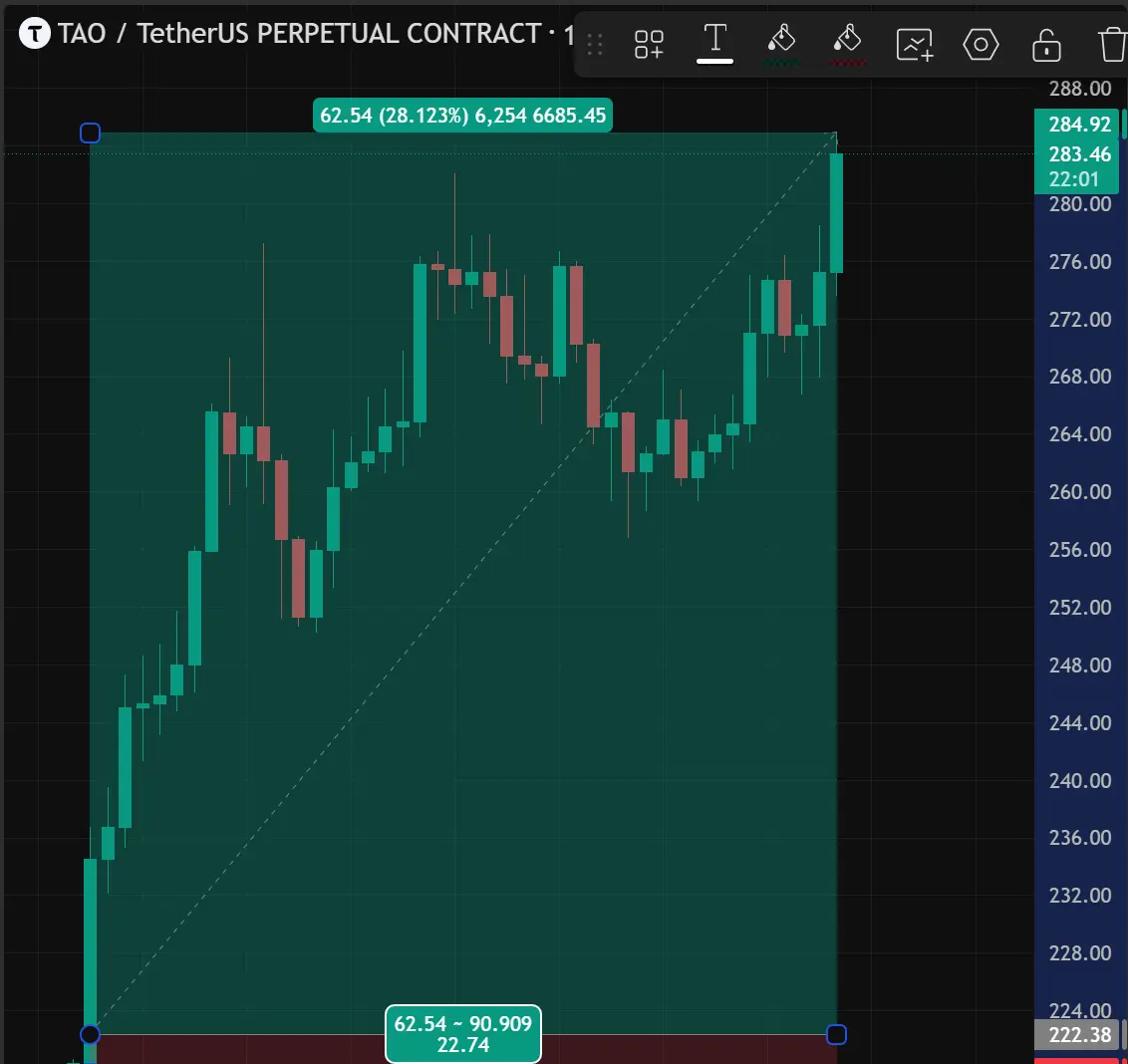1128x1064 pixels.
Task: Click the 62.54 ~ 90.909 risk/reward label
Action: point(463,1034)
